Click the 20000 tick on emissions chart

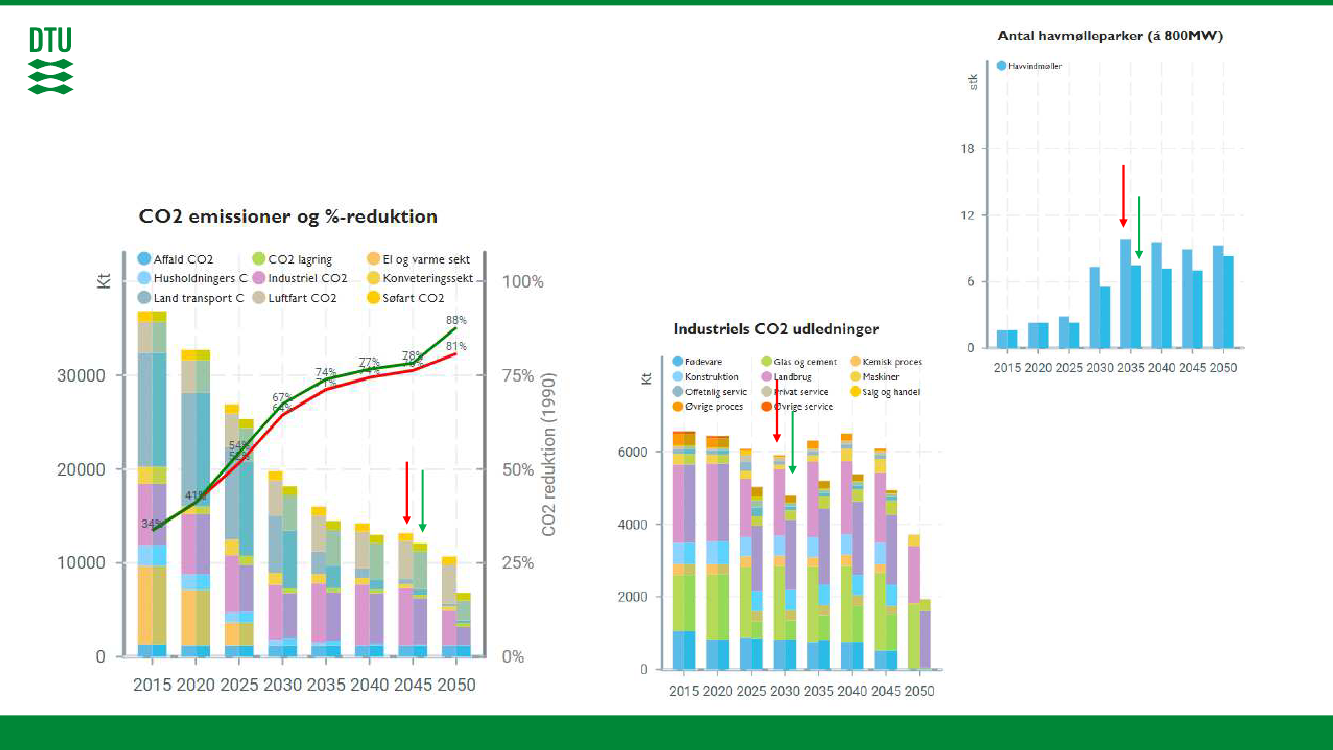(x=79, y=470)
